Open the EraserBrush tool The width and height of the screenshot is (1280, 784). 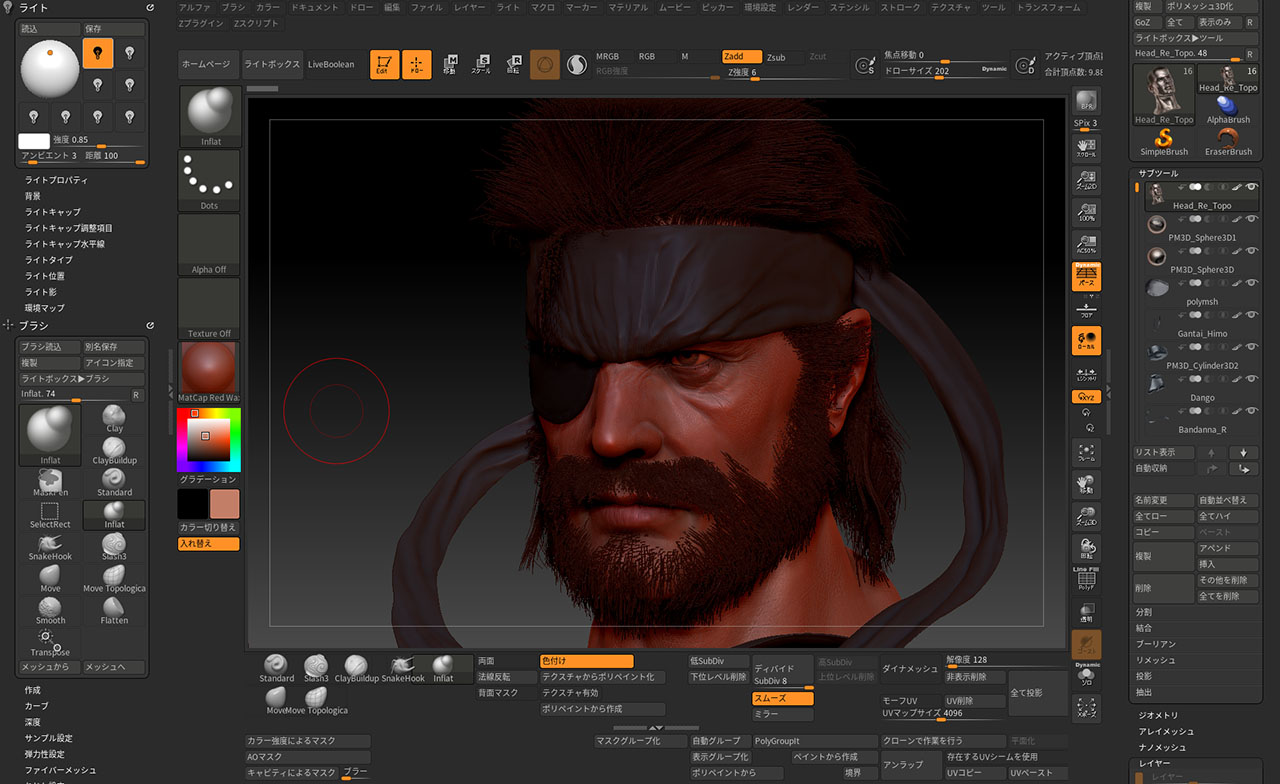pos(1228,142)
